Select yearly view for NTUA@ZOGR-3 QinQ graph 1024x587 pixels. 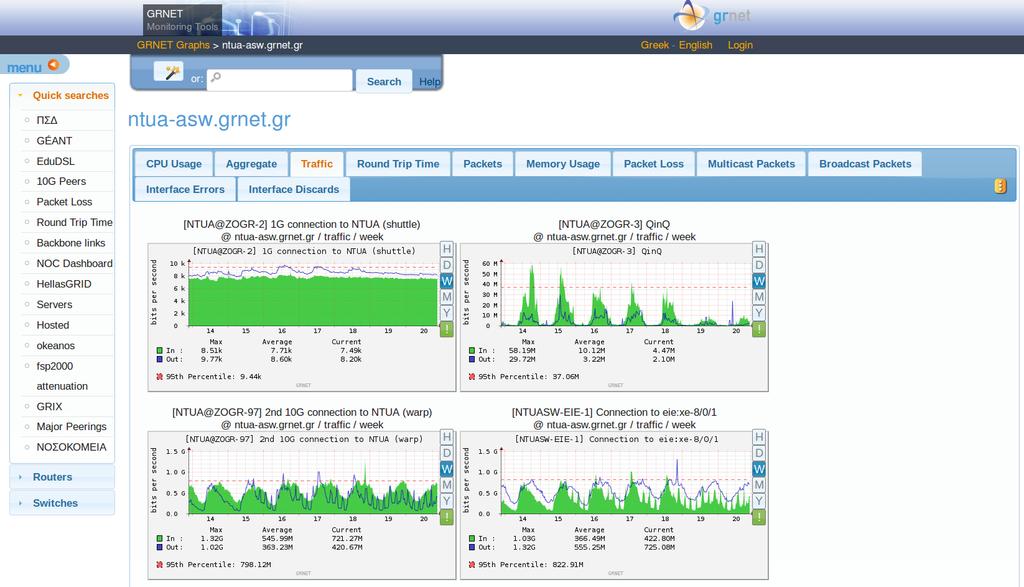pos(759,313)
